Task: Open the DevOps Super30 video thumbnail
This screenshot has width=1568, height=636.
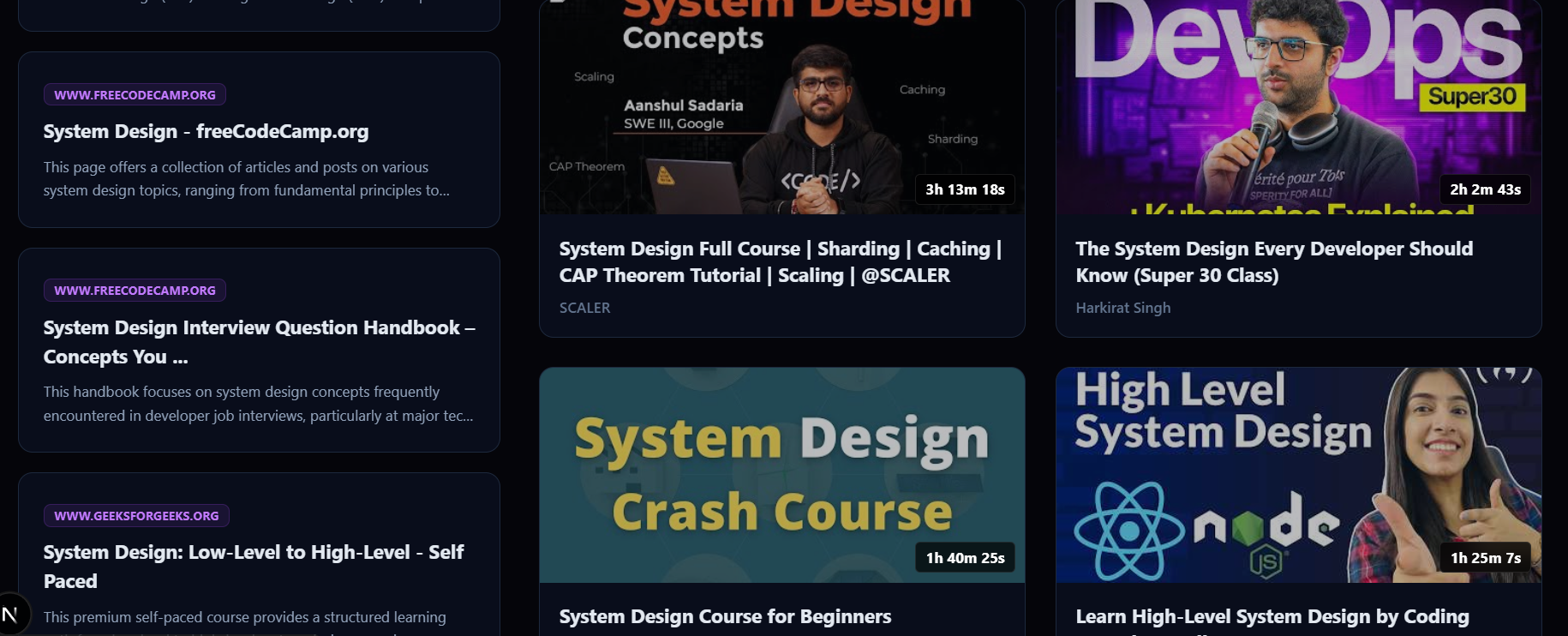Action: pyautogui.click(x=1298, y=107)
